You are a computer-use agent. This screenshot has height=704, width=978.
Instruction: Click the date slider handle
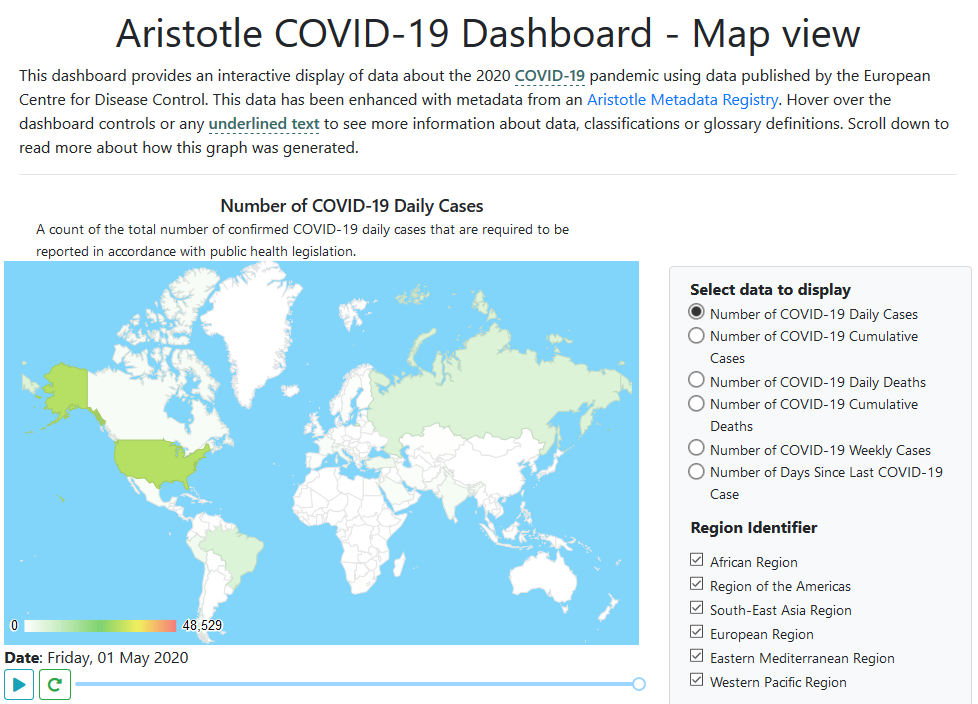point(639,684)
